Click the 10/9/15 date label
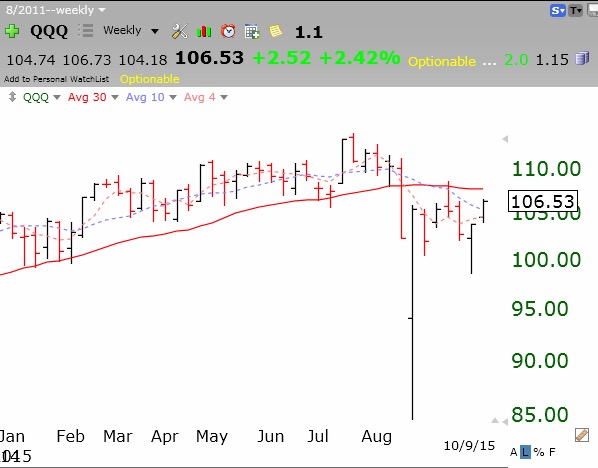This screenshot has width=598, height=468. (469, 445)
